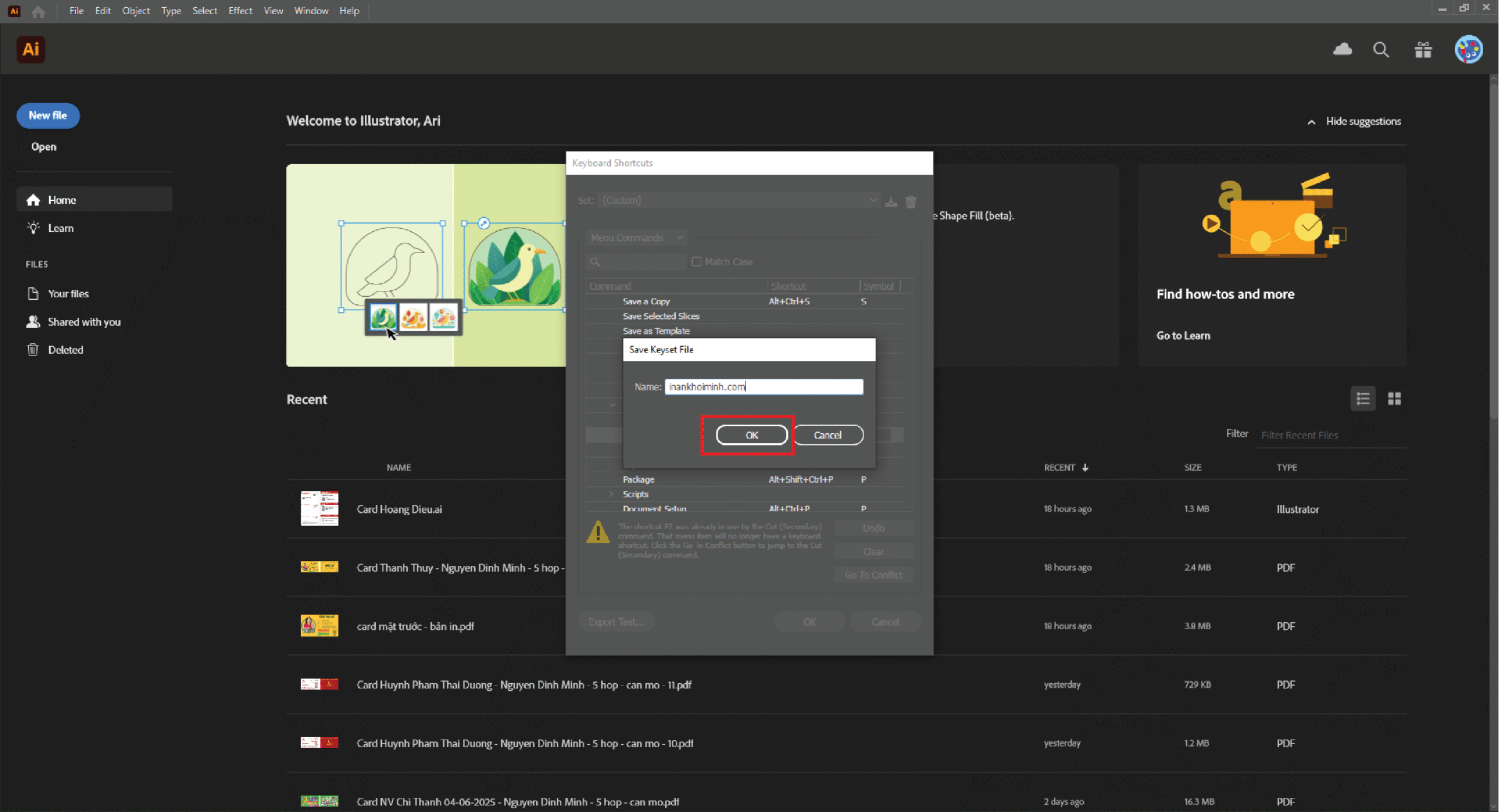Open the search magnifier icon
Screen dimensions: 1499x812
[1381, 50]
